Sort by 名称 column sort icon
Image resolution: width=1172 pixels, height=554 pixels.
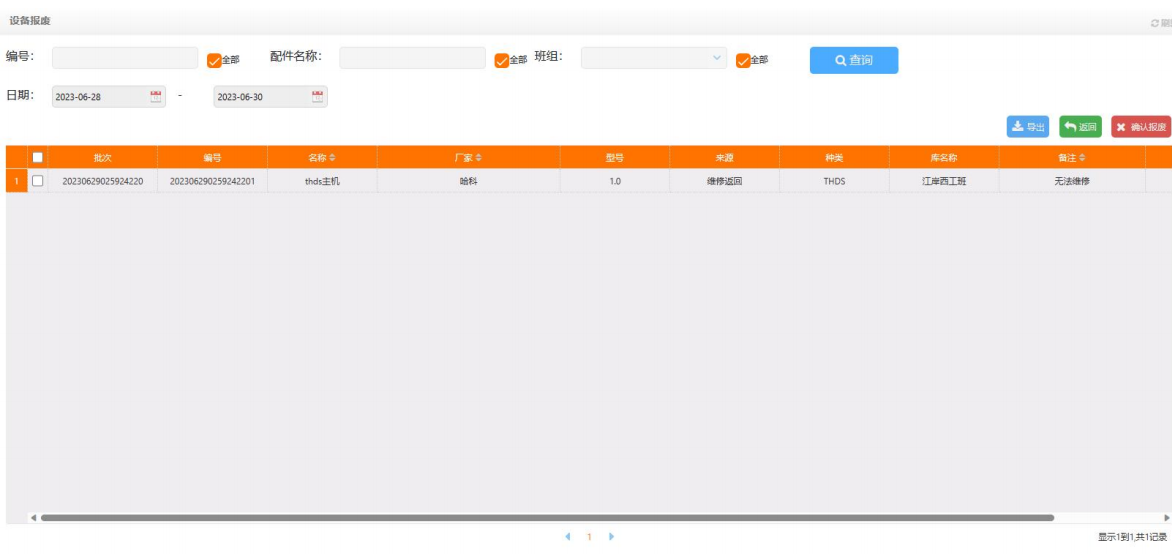(x=333, y=158)
